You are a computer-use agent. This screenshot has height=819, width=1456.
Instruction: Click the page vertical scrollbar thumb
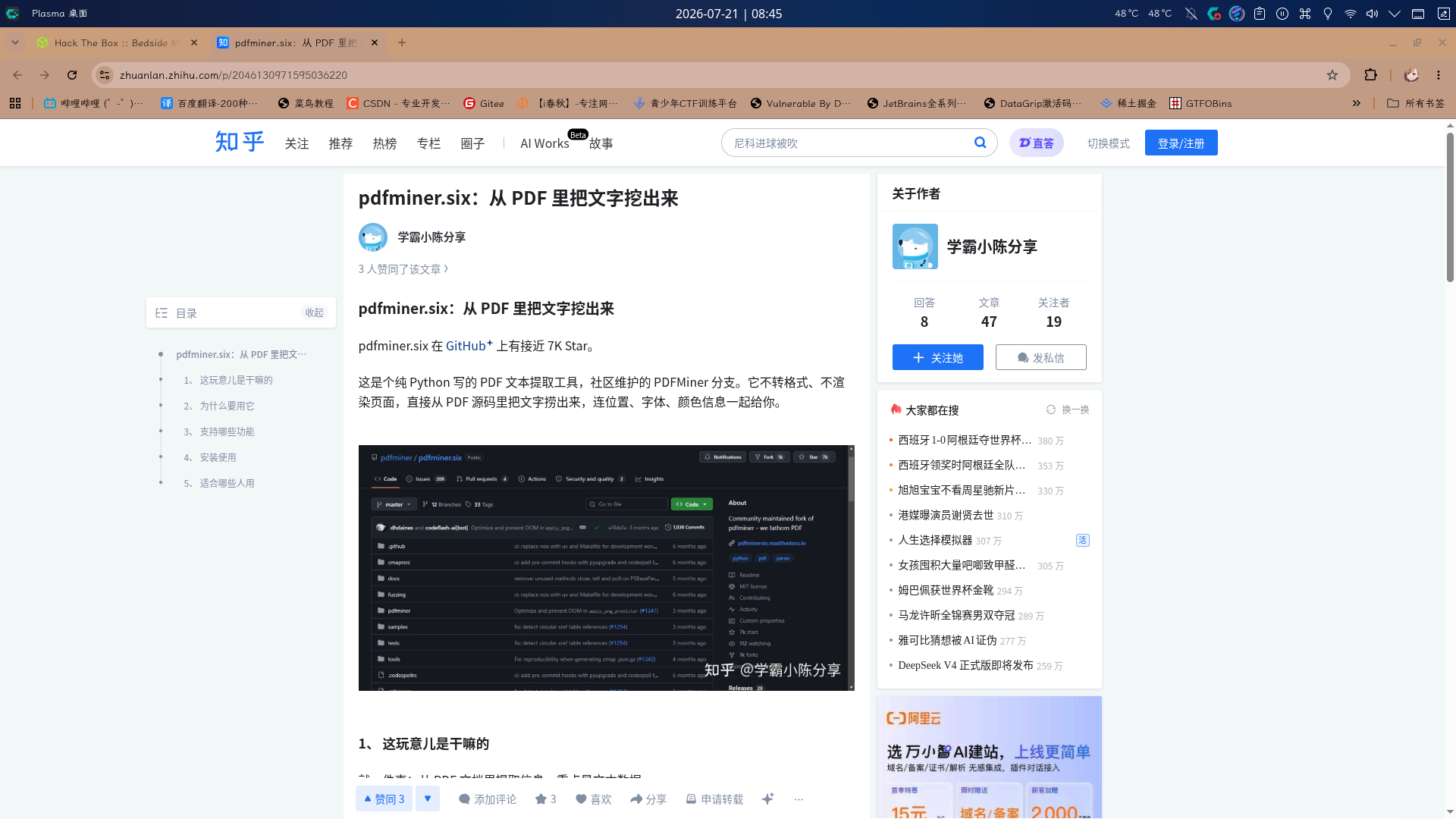point(1450,206)
